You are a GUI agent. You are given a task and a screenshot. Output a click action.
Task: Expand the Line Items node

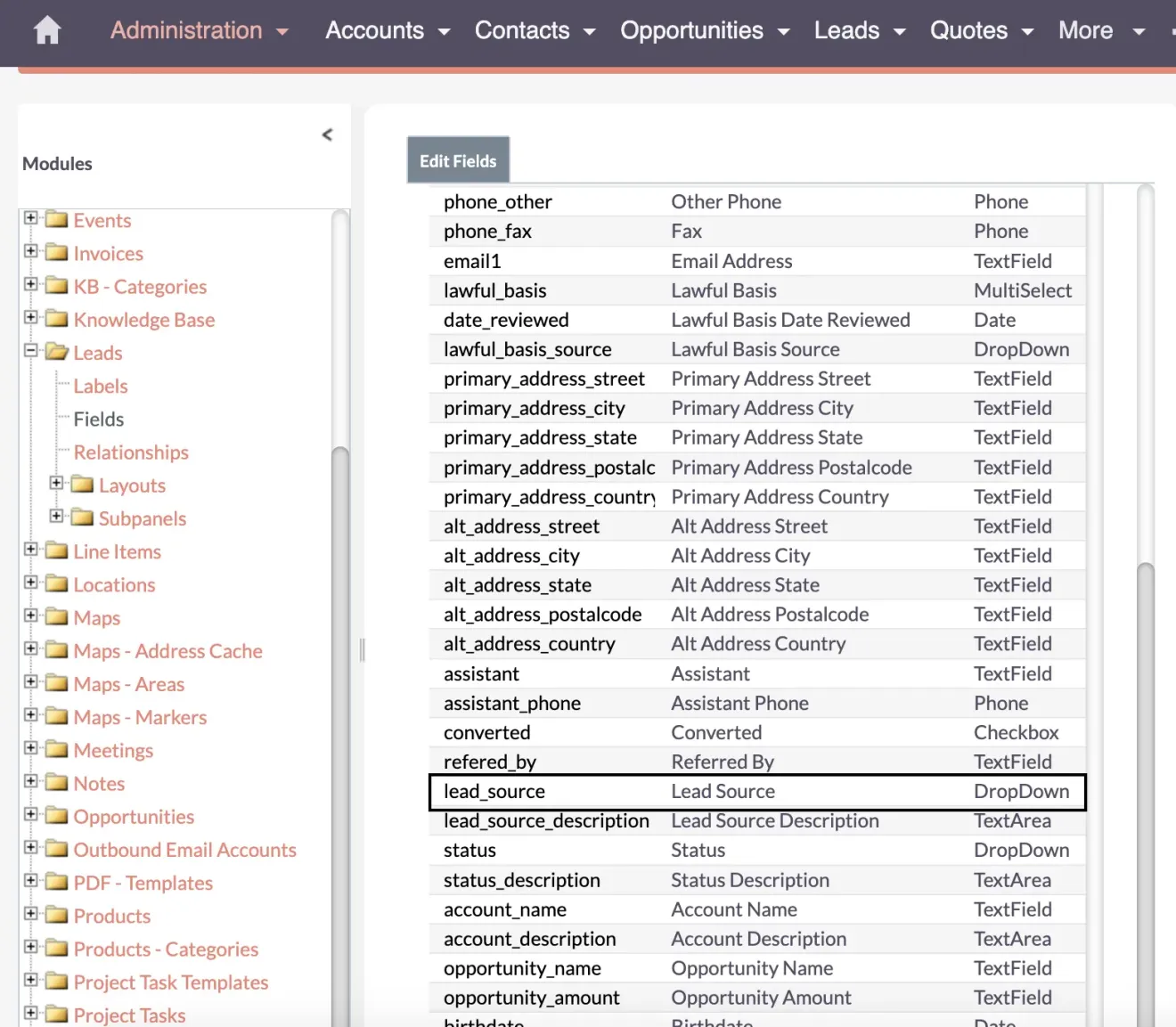click(29, 550)
